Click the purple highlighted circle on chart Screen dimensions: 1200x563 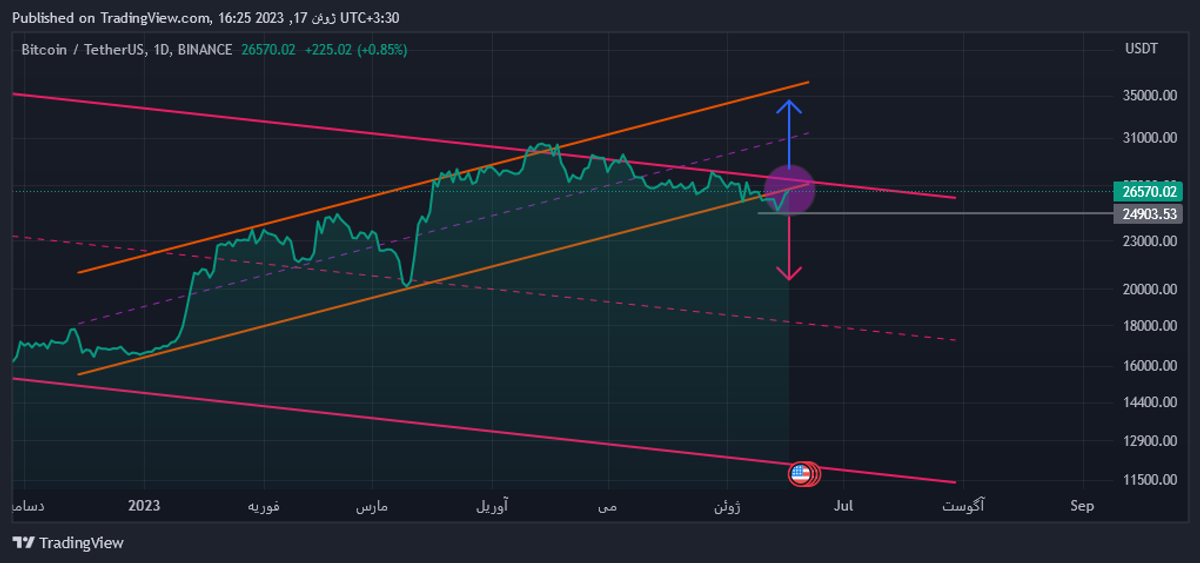click(x=790, y=189)
